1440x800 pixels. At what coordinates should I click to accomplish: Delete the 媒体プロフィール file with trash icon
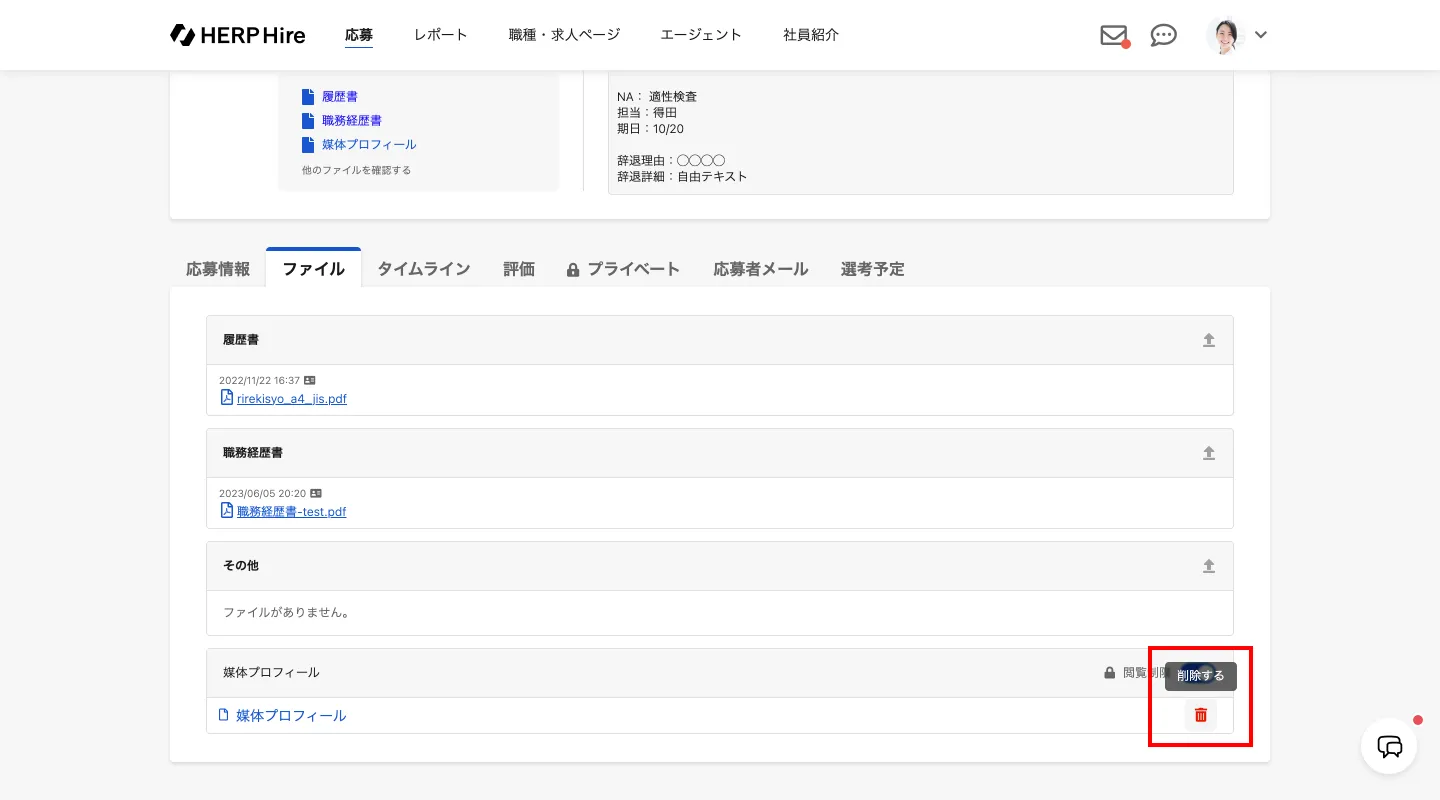point(1201,715)
